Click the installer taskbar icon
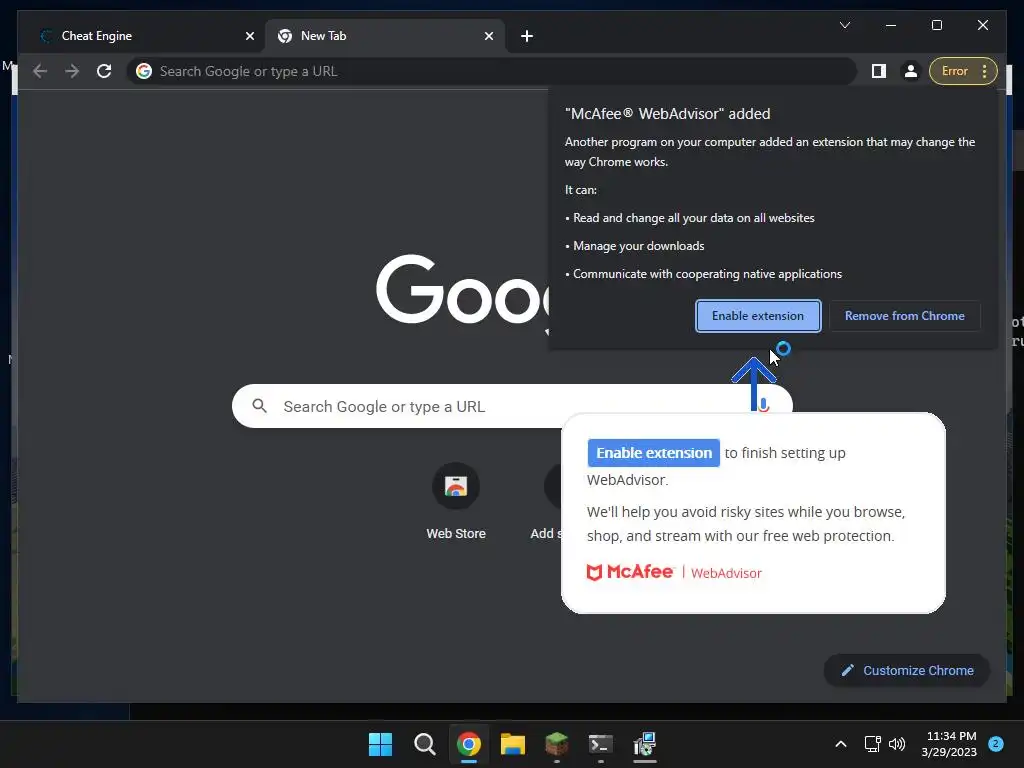The width and height of the screenshot is (1024, 768). [x=645, y=744]
